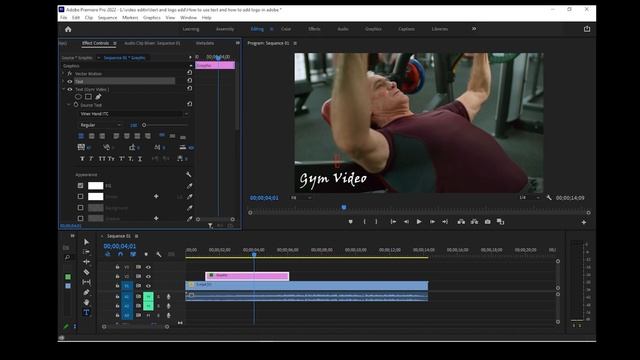Viewport: 640px width, 360px height.
Task: Step forward one frame
Action: pyautogui.click(x=432, y=222)
